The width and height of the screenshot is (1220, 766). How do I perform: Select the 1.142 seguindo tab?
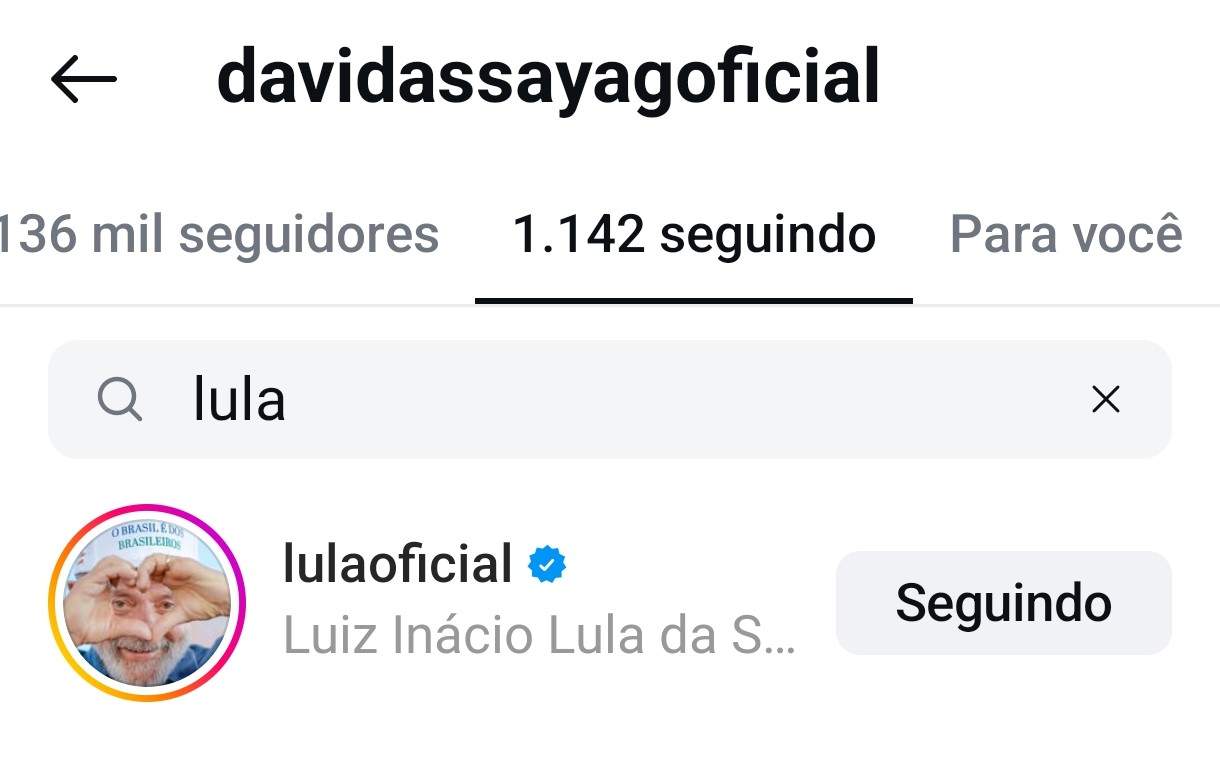694,235
